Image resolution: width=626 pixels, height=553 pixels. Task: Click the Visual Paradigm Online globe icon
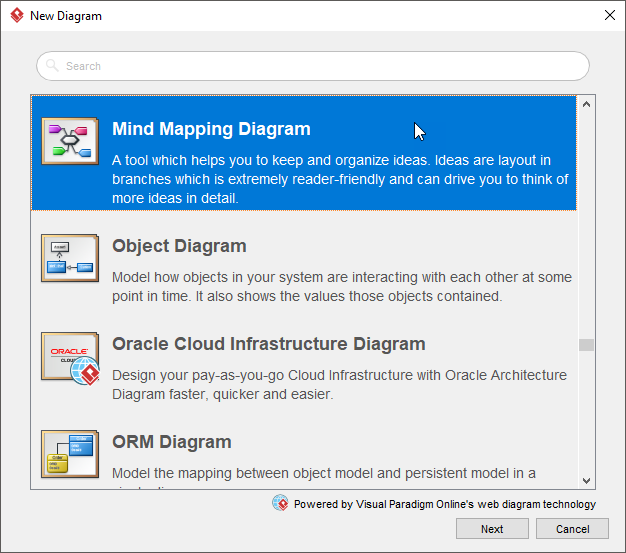280,503
